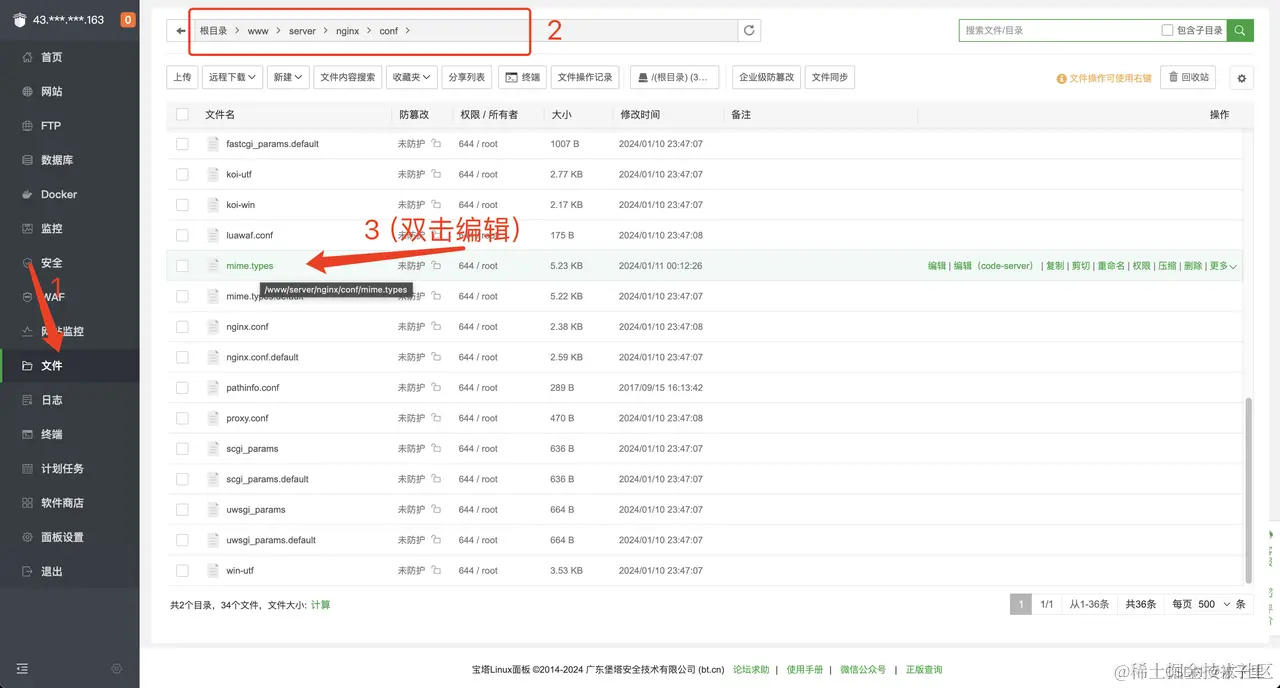This screenshot has width=1280, height=688.
Task: Click lock icon in nginx.conf row
Action: [x=436, y=327]
